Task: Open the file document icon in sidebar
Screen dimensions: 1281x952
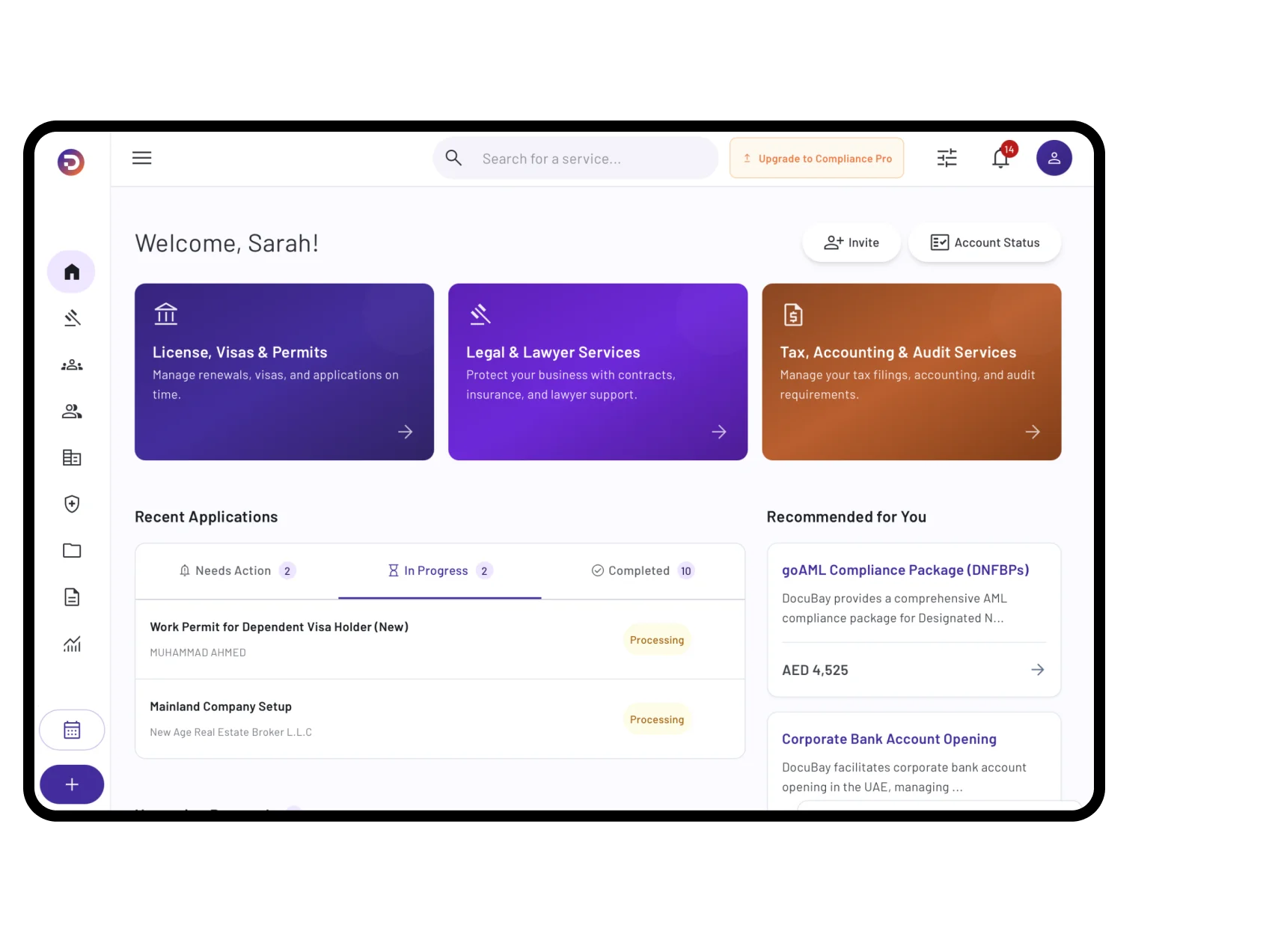Action: click(71, 596)
